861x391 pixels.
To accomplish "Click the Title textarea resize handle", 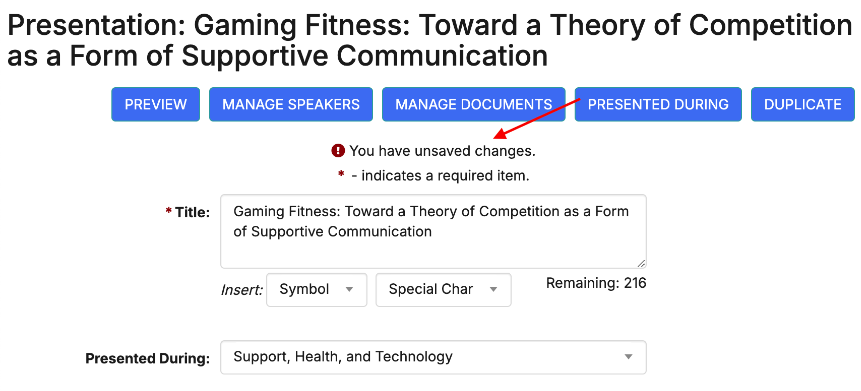I will tap(641, 263).
